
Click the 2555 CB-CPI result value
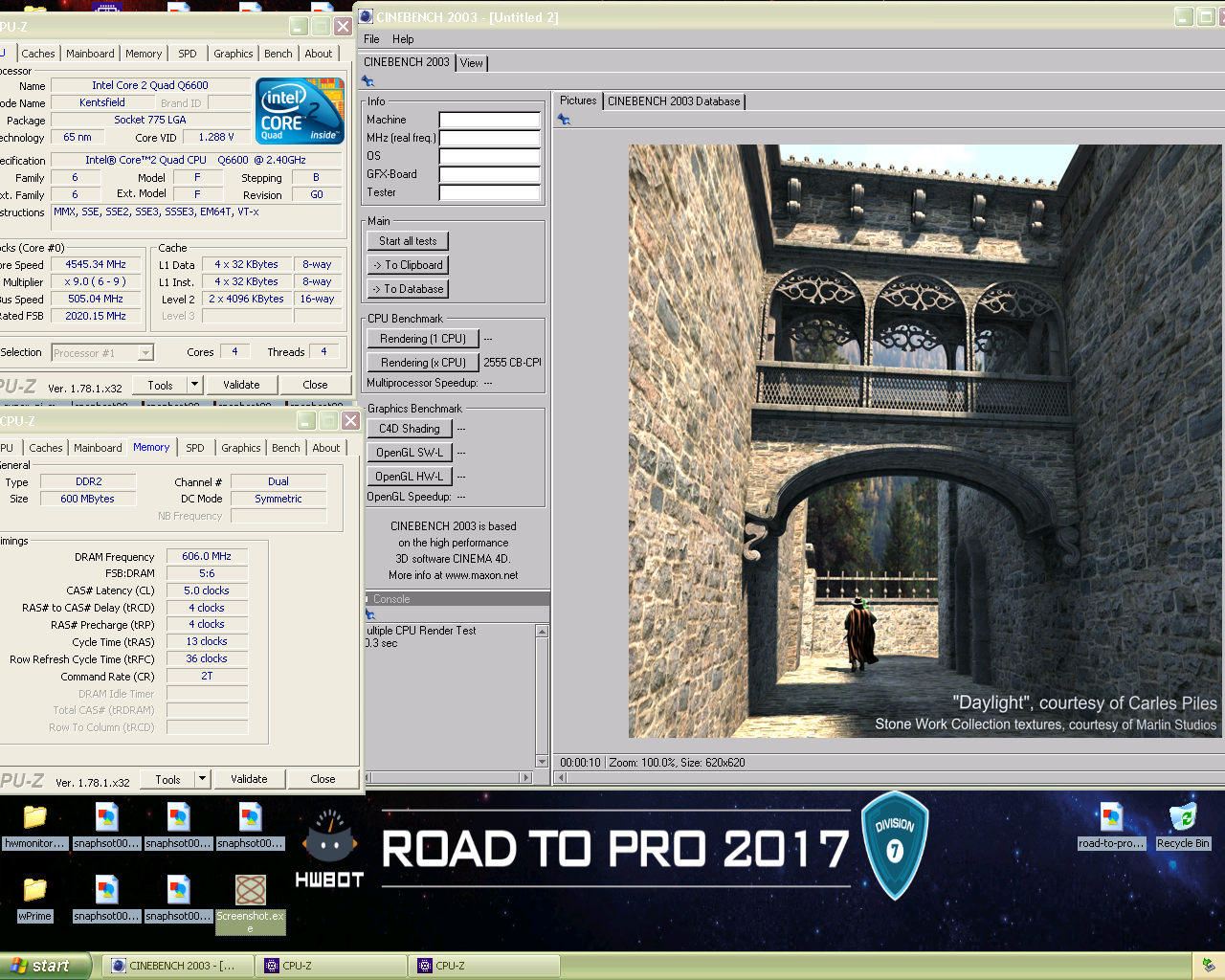(x=512, y=363)
